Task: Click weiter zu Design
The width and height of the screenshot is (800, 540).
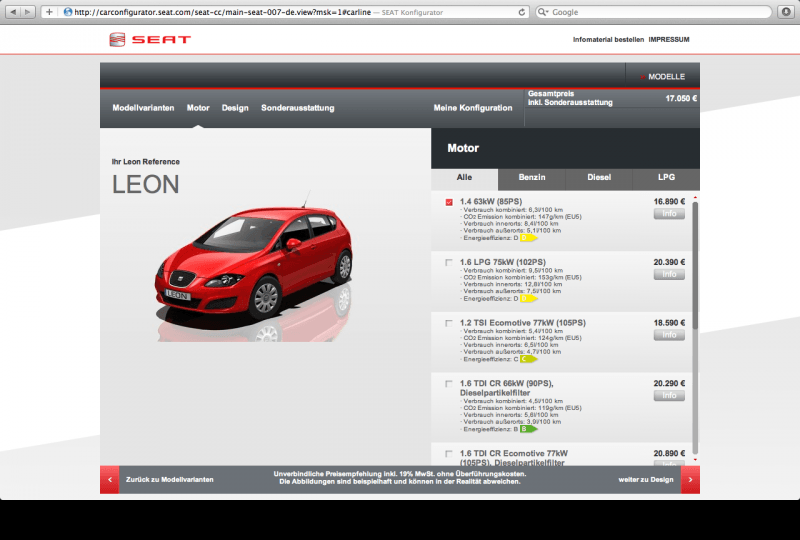Action: coord(646,480)
